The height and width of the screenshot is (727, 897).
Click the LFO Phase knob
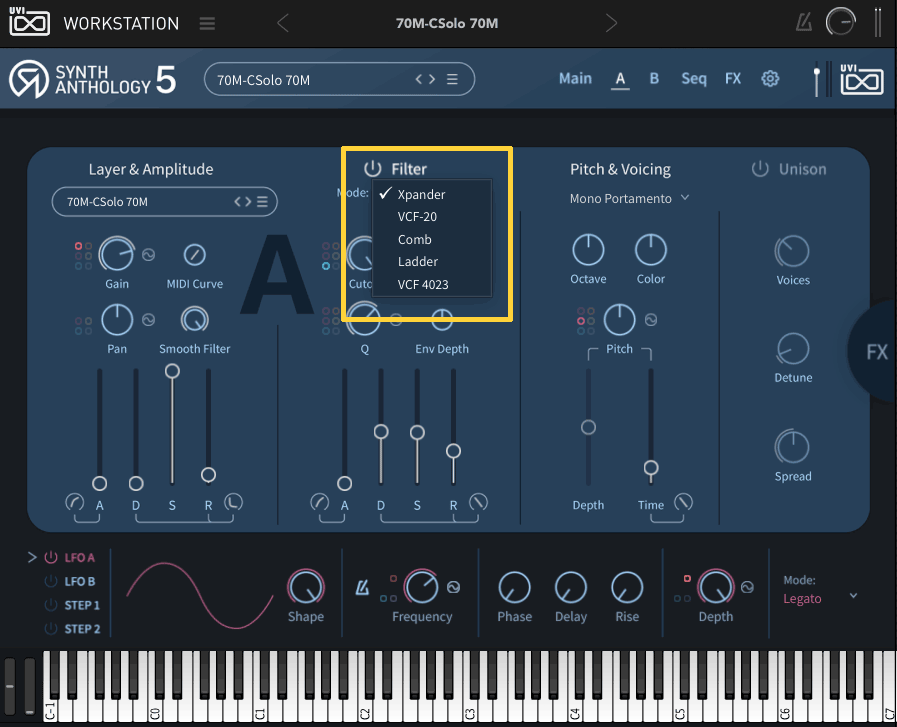point(514,587)
